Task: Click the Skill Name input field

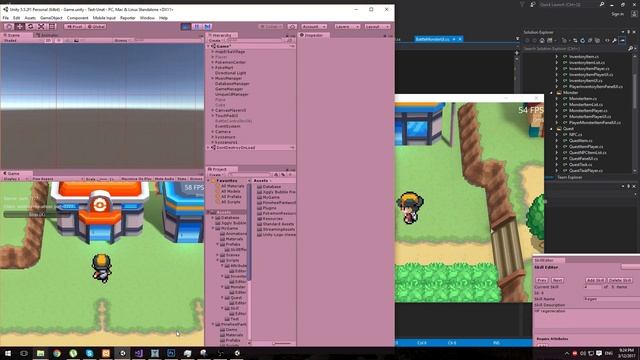Action: (611, 299)
